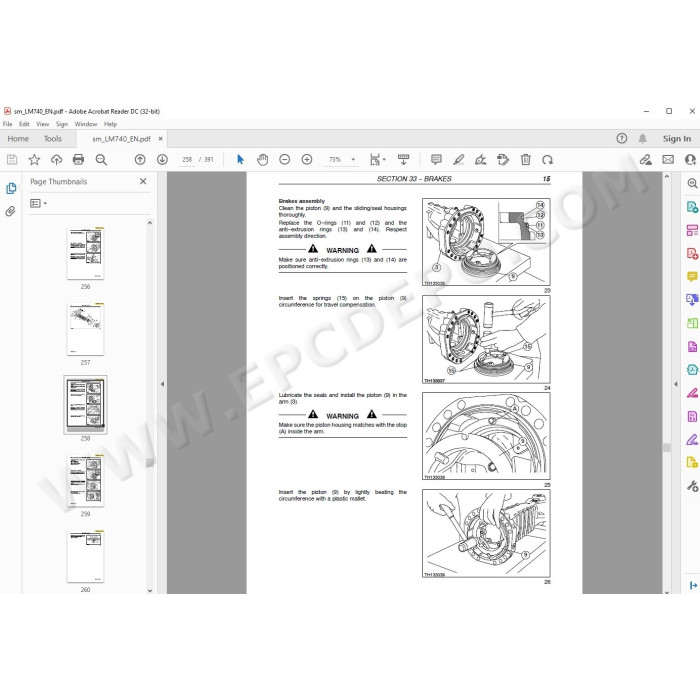Open the help question mark icon
Viewport: 700px width, 700px height.
pos(621,138)
